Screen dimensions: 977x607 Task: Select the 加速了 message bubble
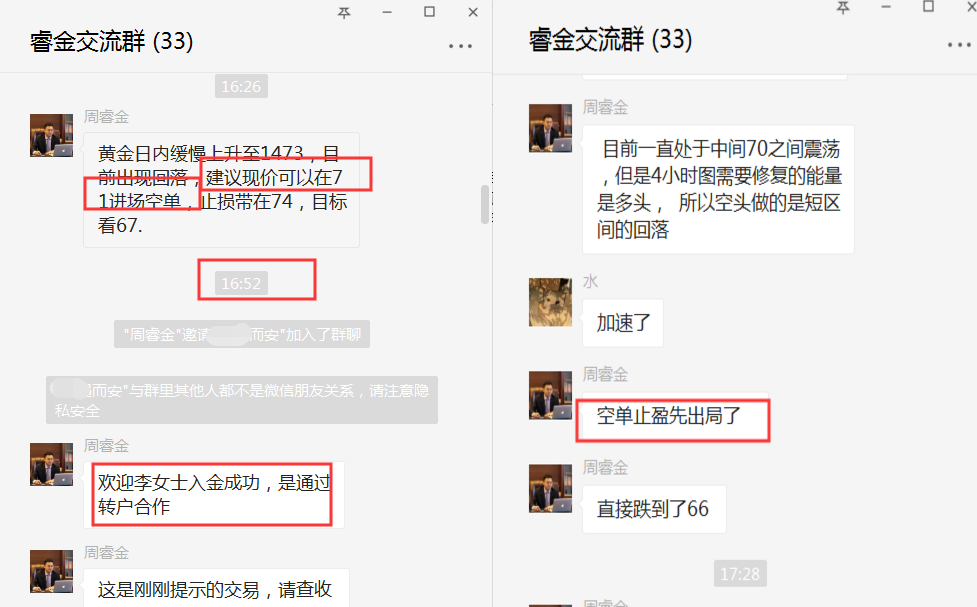click(622, 323)
